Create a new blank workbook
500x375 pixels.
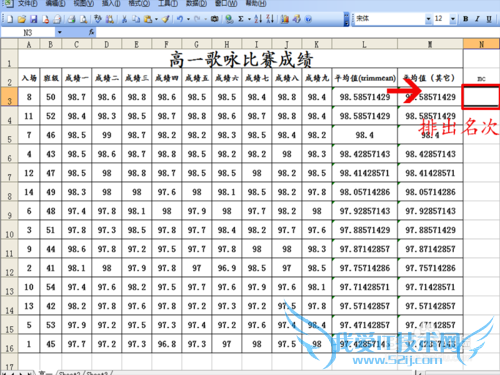click(x=10, y=19)
